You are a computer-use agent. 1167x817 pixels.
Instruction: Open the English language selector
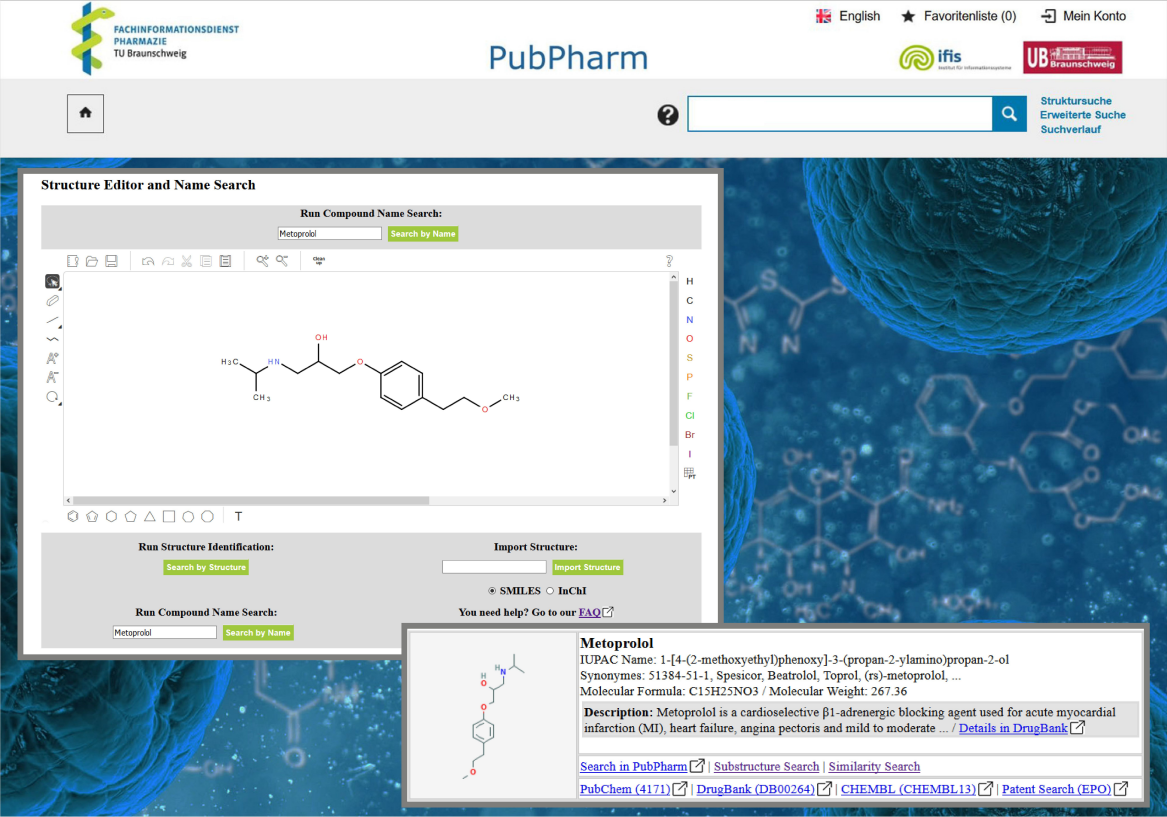pos(847,16)
